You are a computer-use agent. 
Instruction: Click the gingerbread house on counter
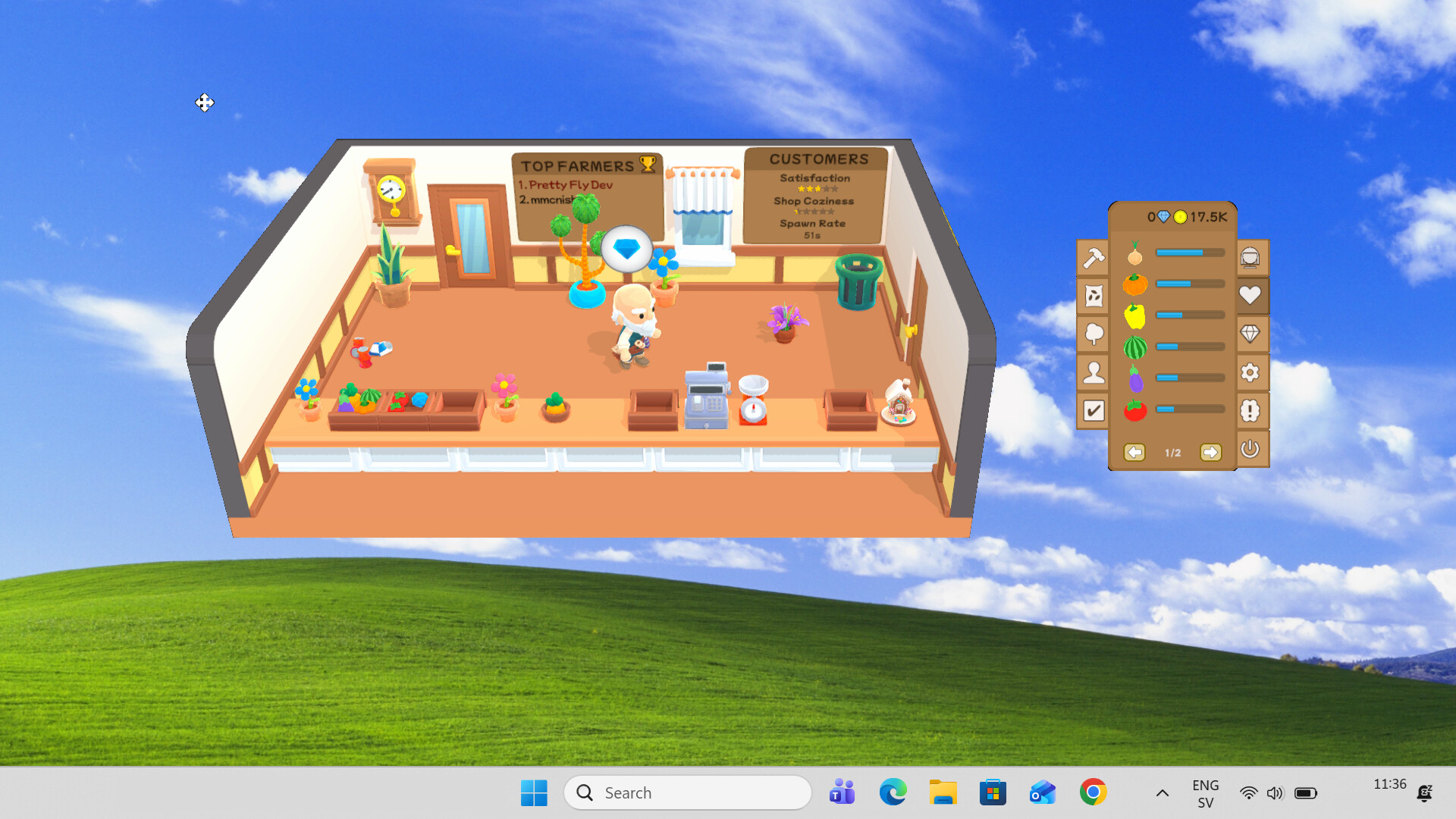pos(899,402)
